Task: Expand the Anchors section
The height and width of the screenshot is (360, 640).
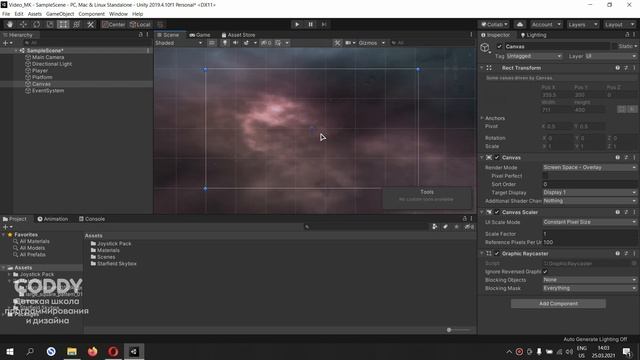Action: pyautogui.click(x=482, y=118)
